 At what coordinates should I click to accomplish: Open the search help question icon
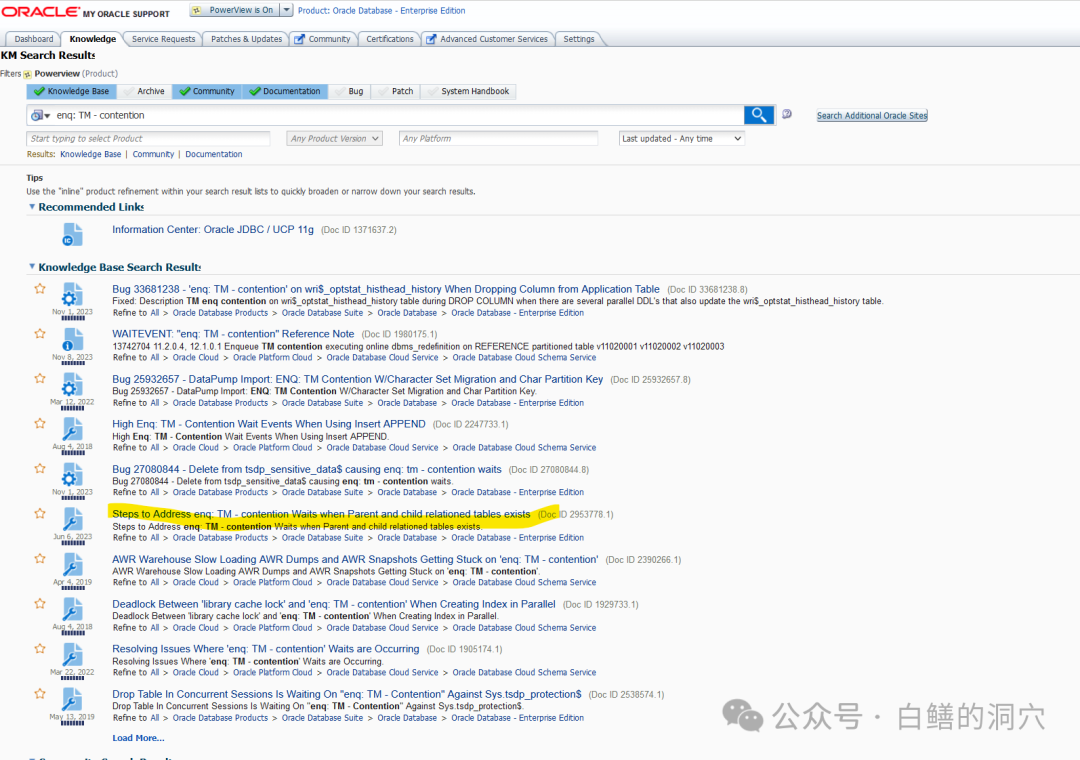click(x=787, y=114)
